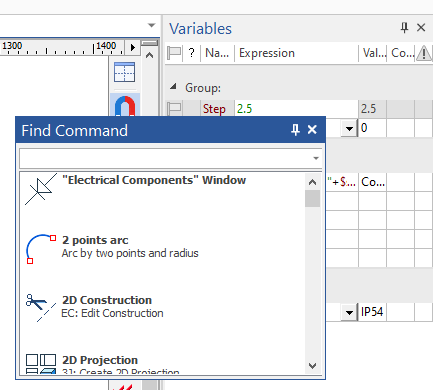
Task: Toggle the magnet snap icon
Action: coord(125,105)
